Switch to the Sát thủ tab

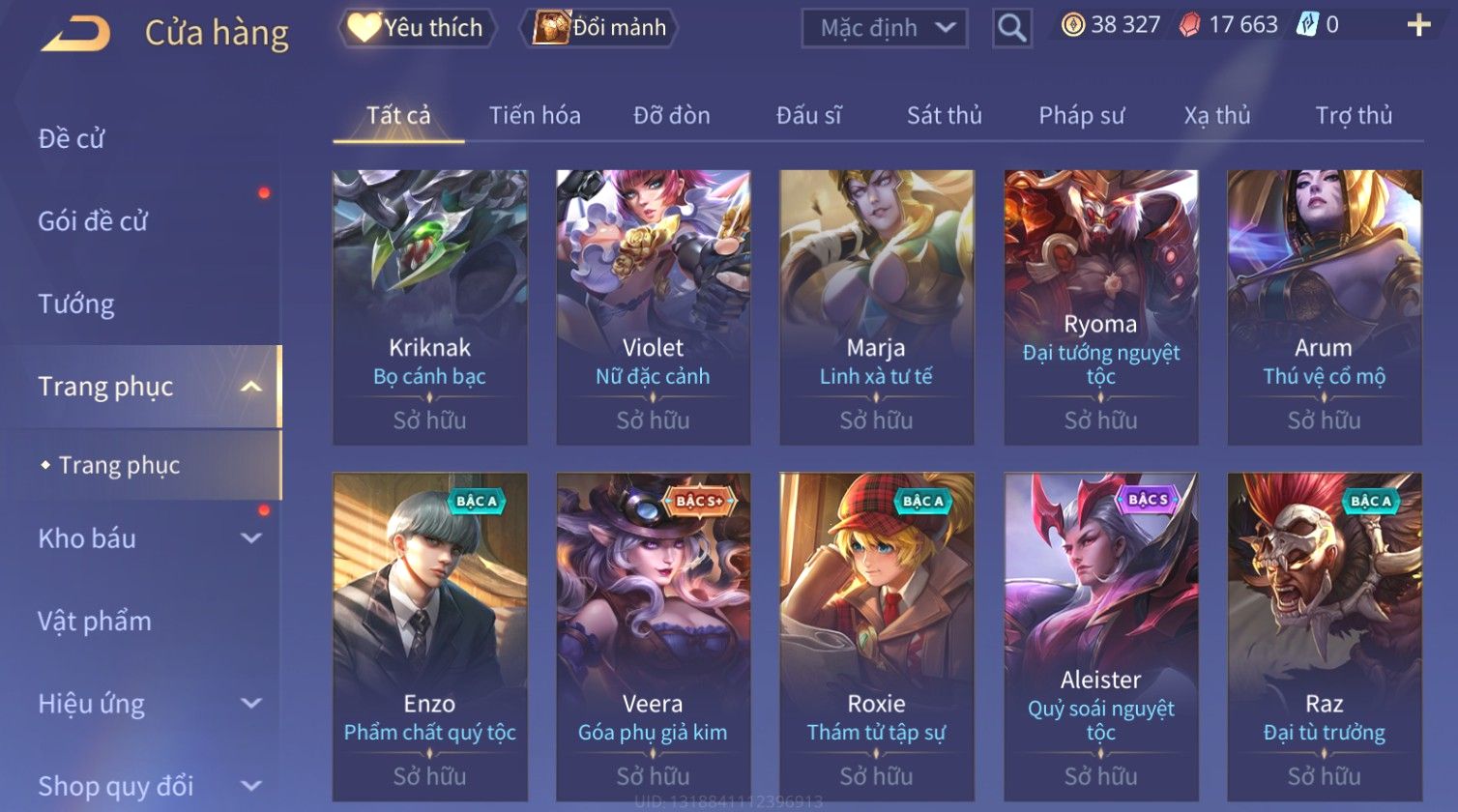944,116
